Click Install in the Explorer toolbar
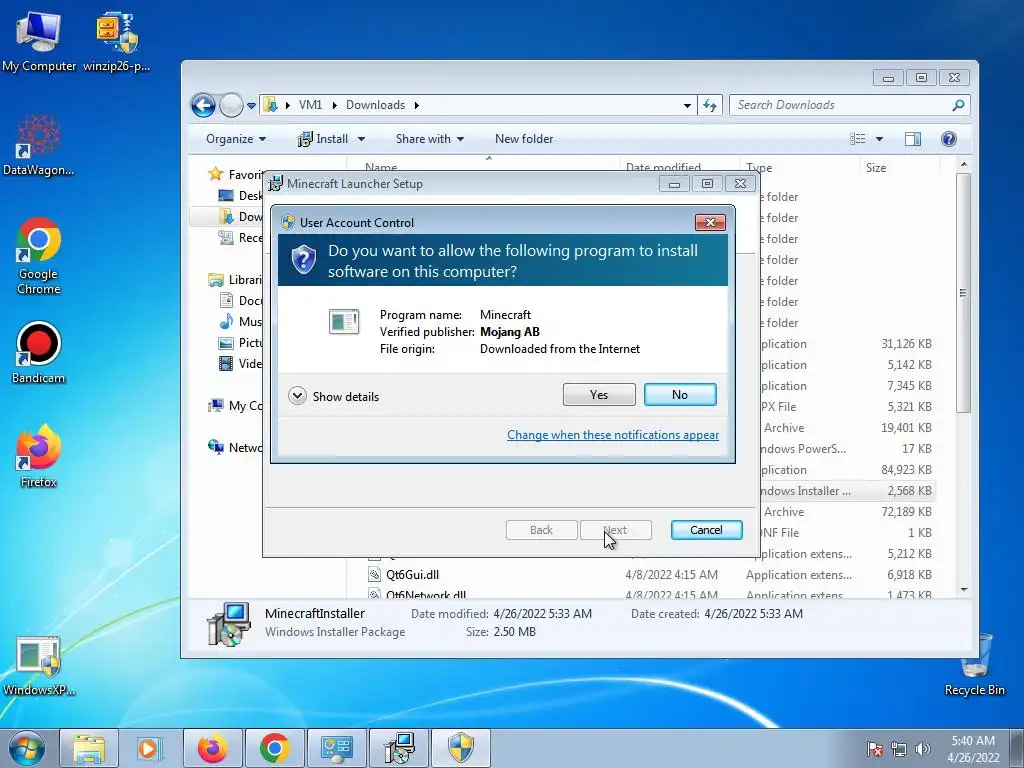 (323, 139)
